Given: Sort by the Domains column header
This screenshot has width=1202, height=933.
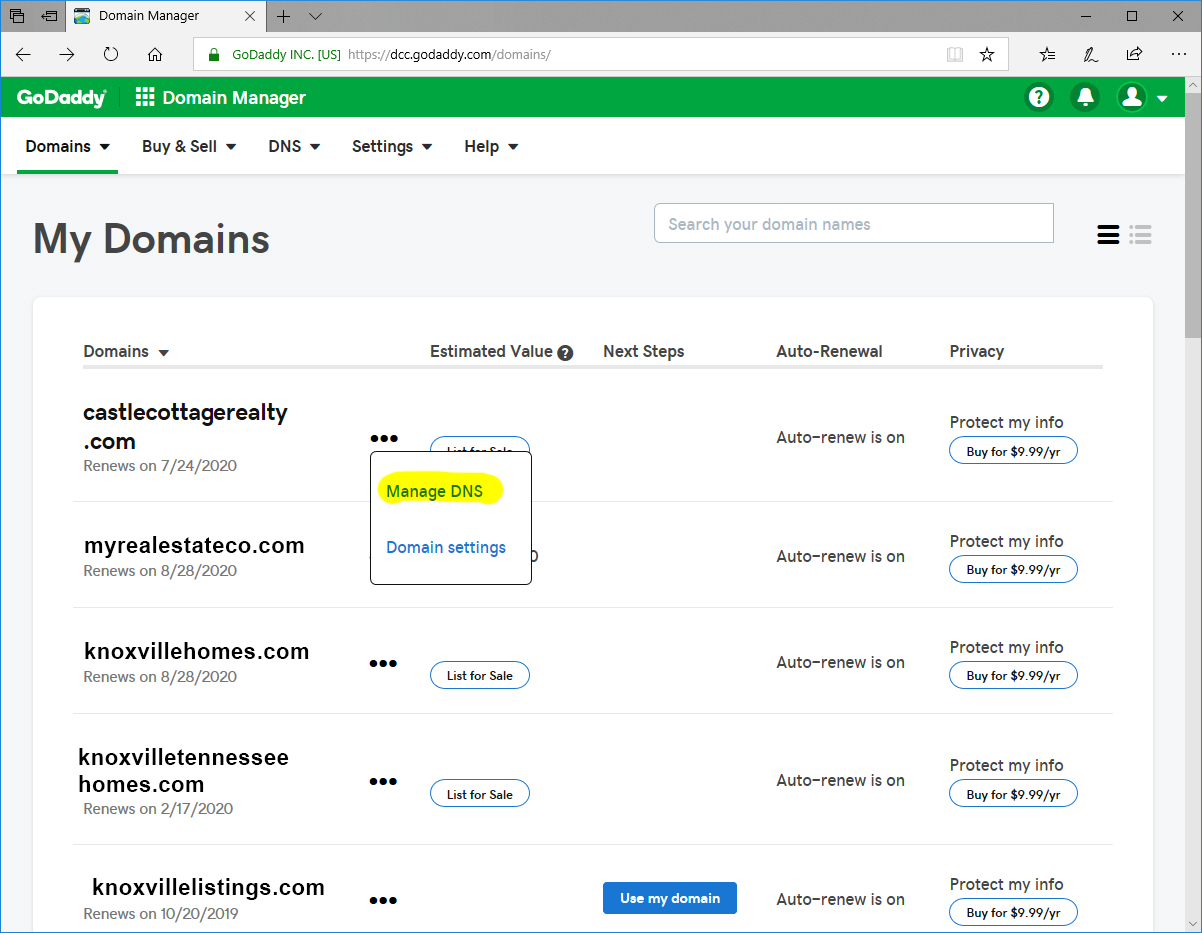Looking at the screenshot, I should [126, 352].
